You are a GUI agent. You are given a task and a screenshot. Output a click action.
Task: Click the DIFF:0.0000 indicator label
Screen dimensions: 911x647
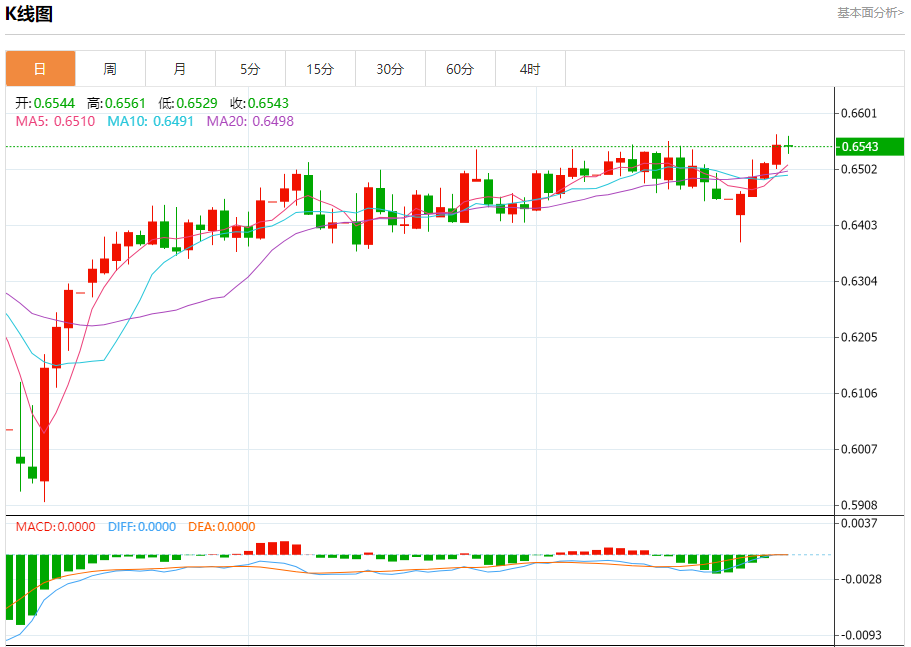(x=142, y=527)
